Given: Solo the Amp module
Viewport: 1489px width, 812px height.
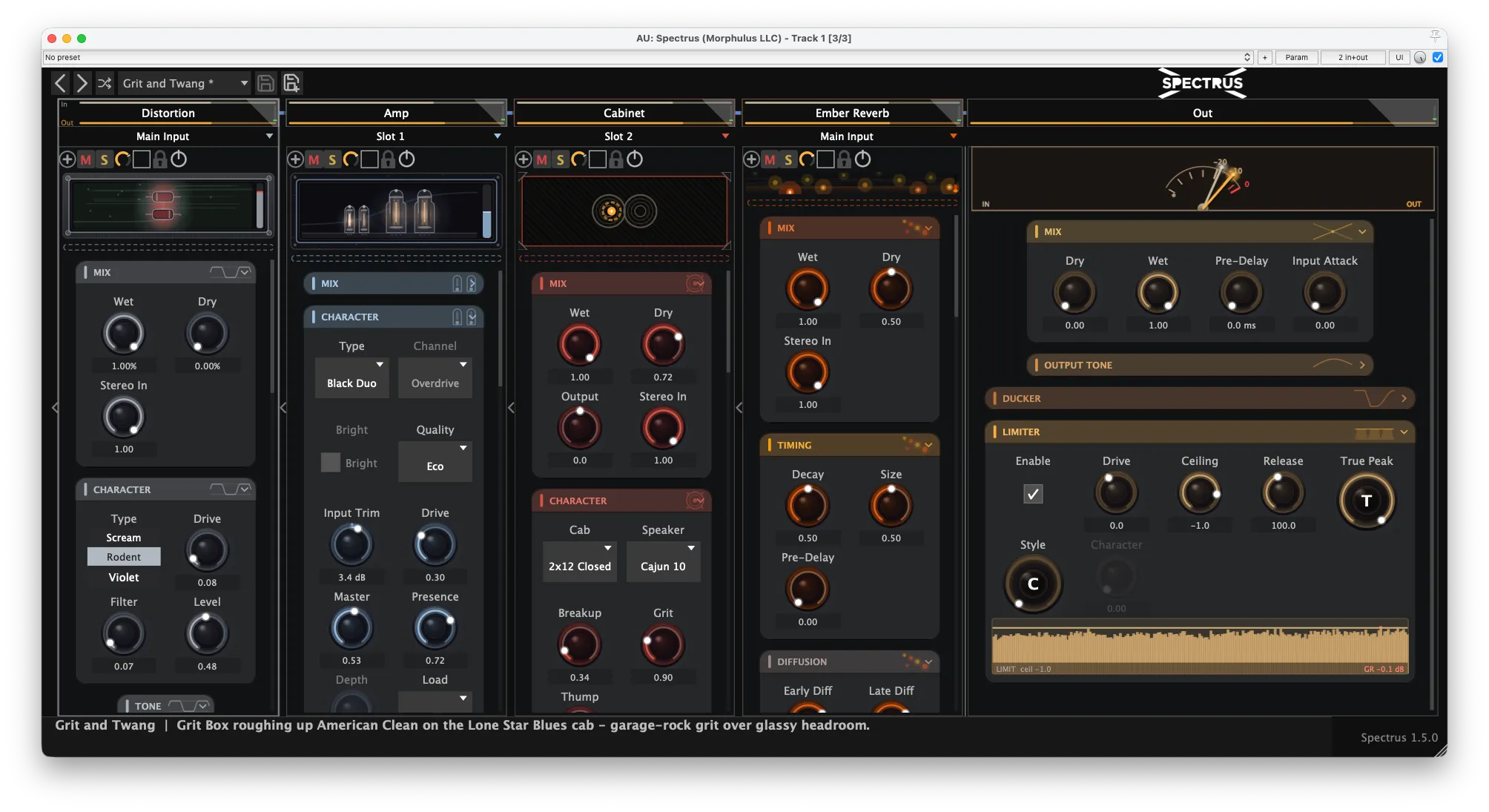Looking at the screenshot, I should [332, 159].
